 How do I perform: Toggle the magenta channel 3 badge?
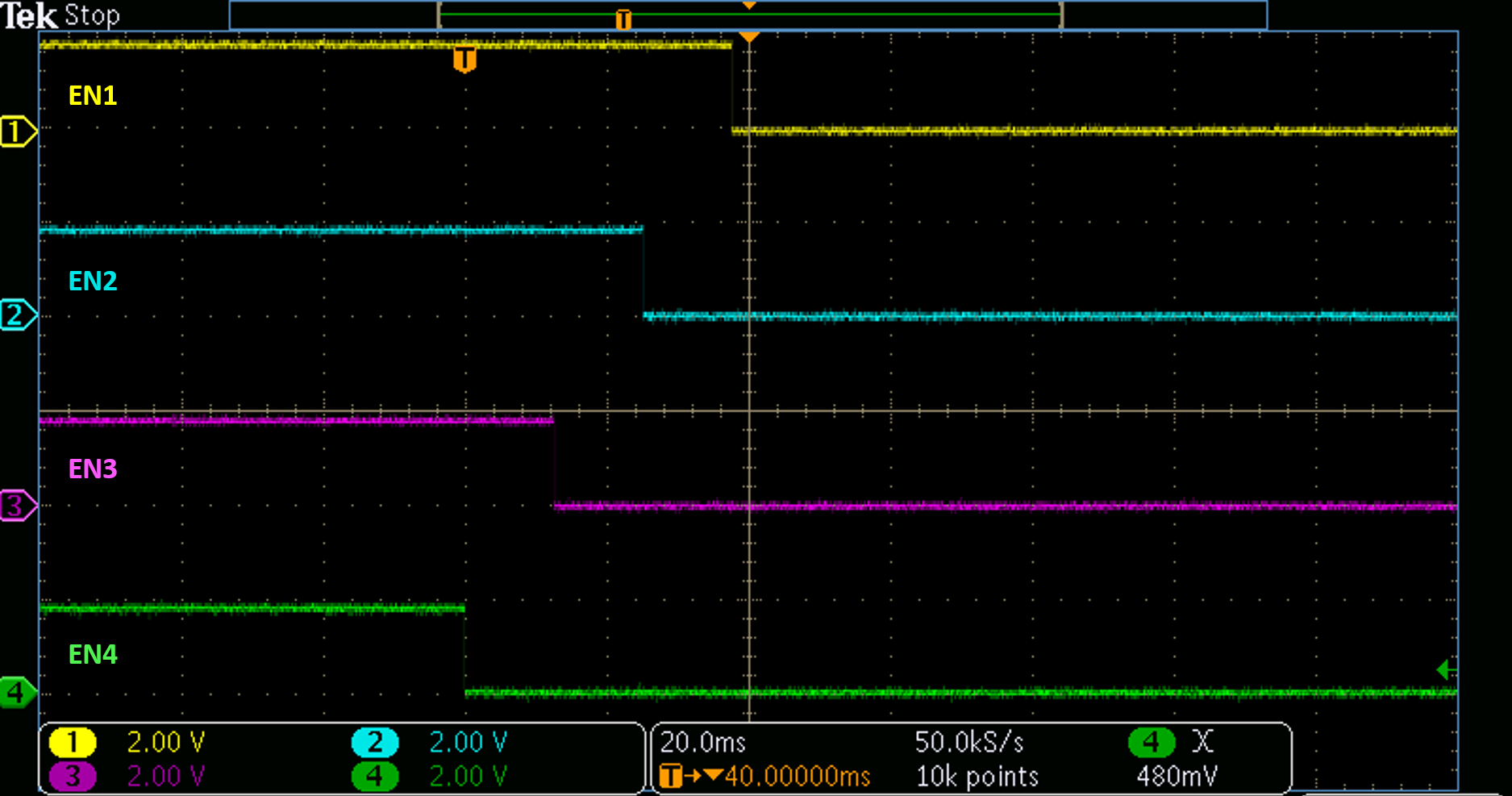[73, 776]
